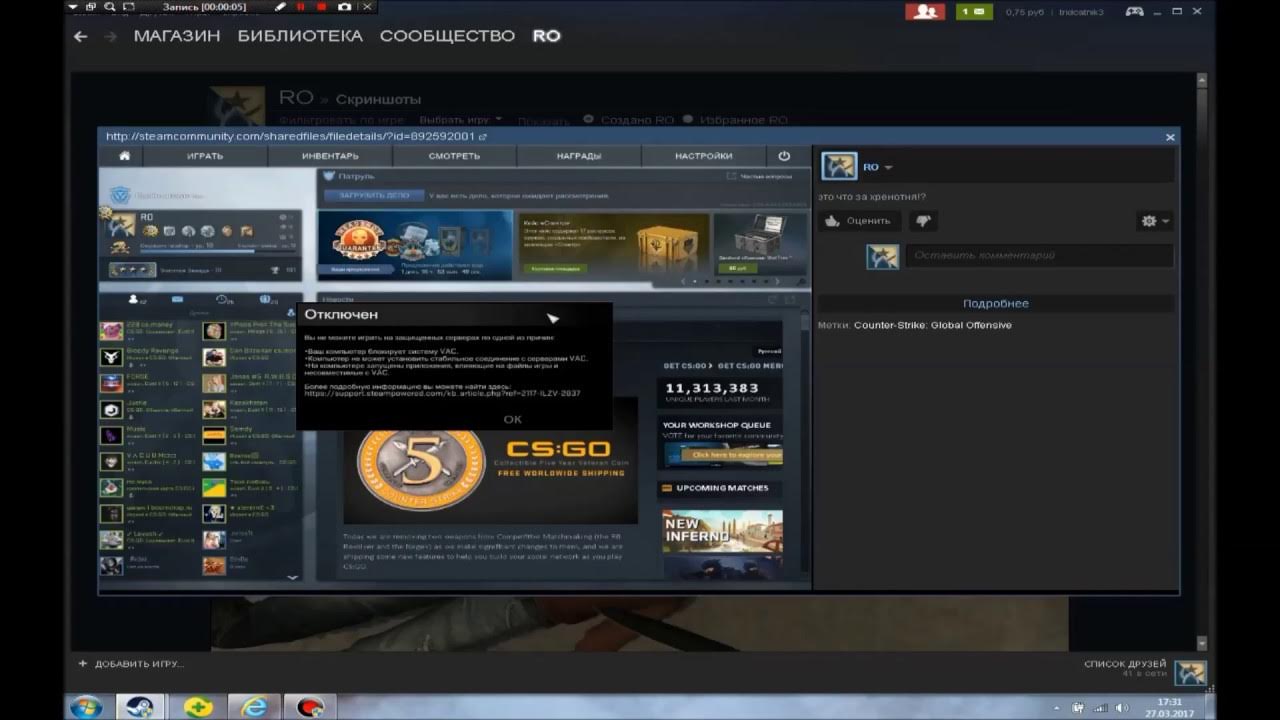
Task: Select the Создано RO radio option
Action: click(x=629, y=120)
